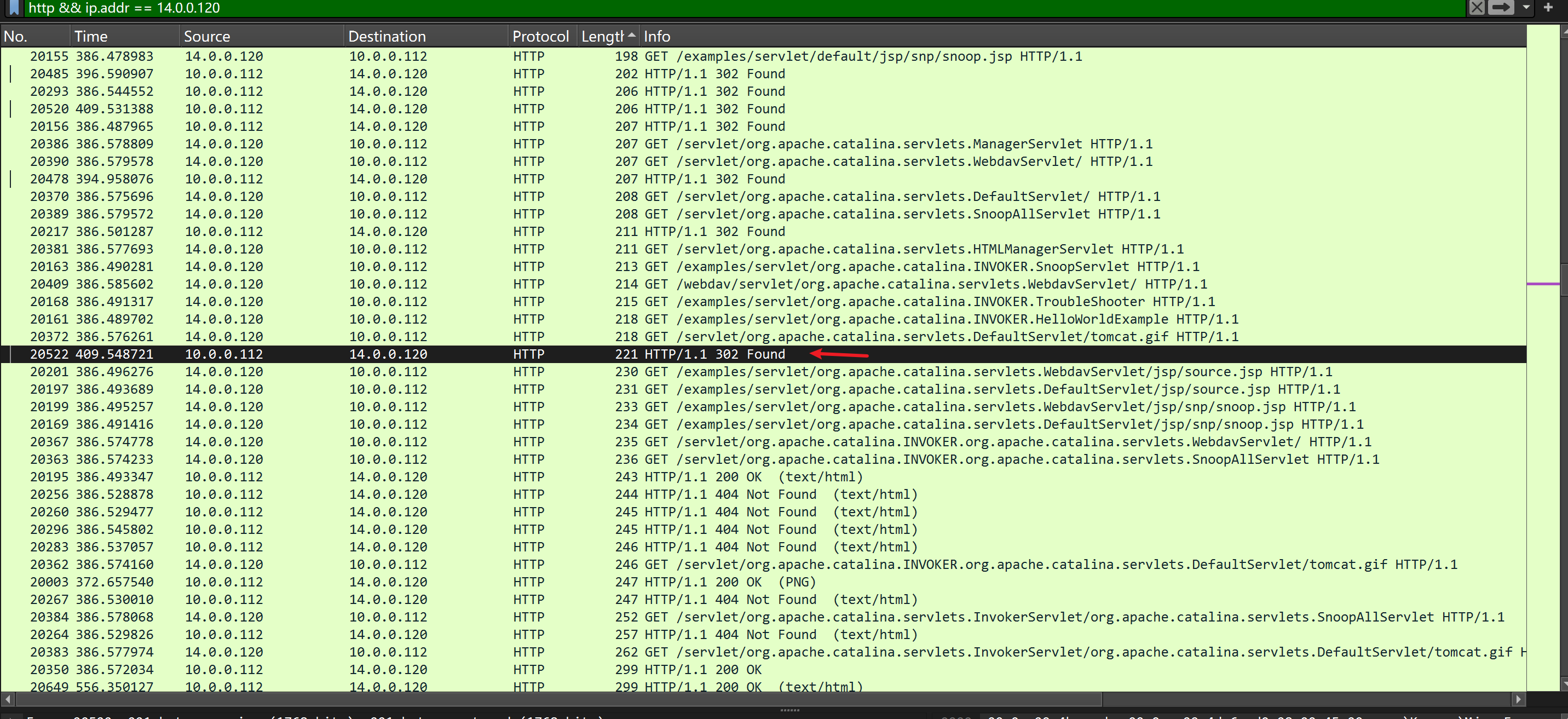Open the recent filters dropdown arrow

1526,7
